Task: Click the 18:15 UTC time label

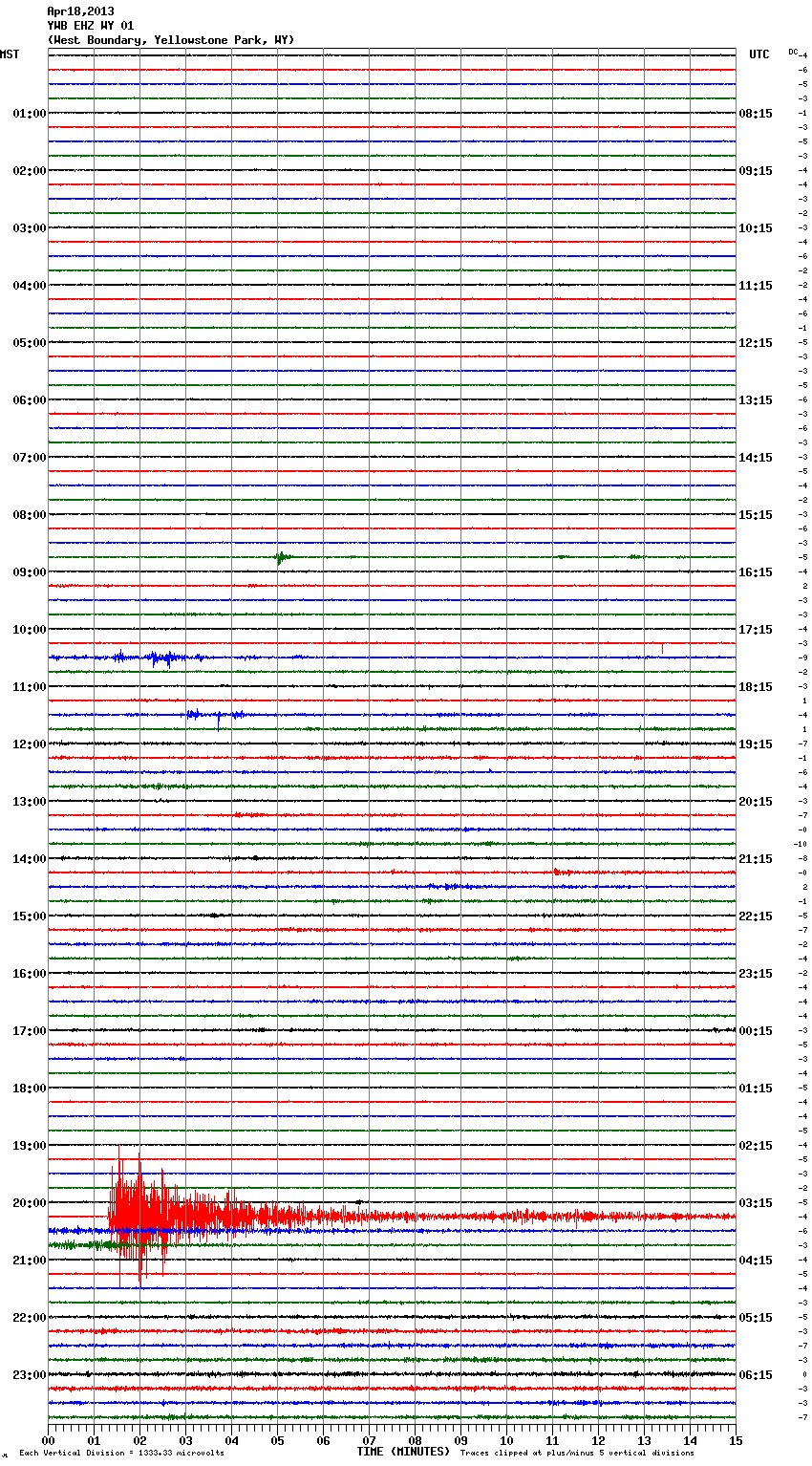Action: click(756, 687)
